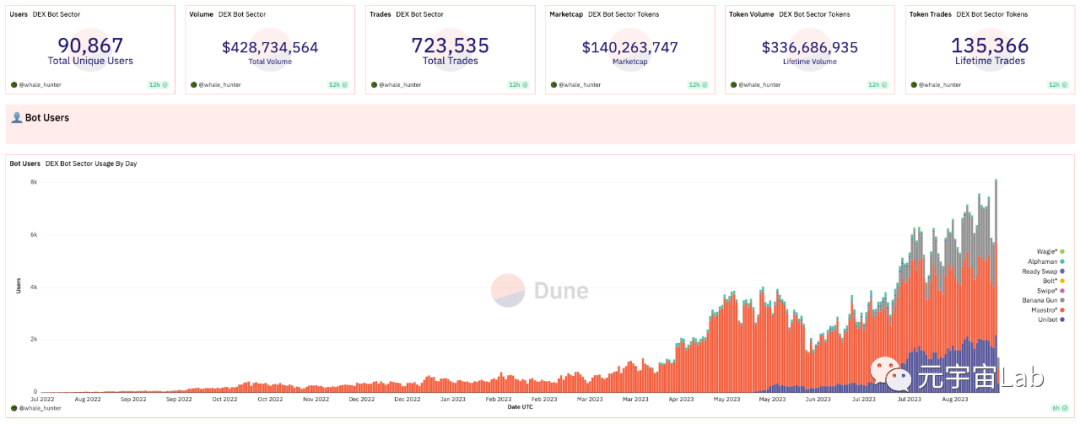Click the $428,734,564 total volume value
The width and height of the screenshot is (1080, 424).
[270, 47]
